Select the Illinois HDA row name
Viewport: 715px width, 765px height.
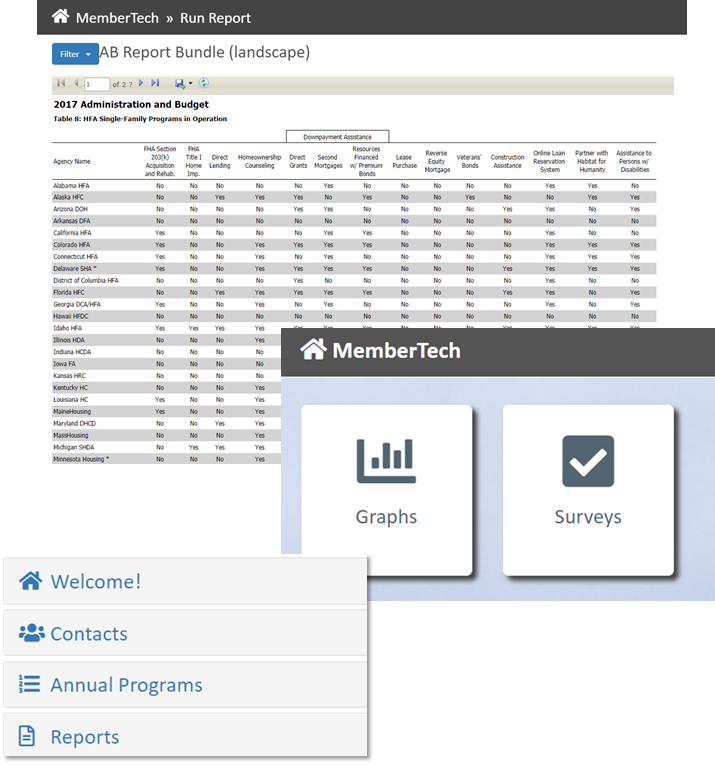(69, 340)
